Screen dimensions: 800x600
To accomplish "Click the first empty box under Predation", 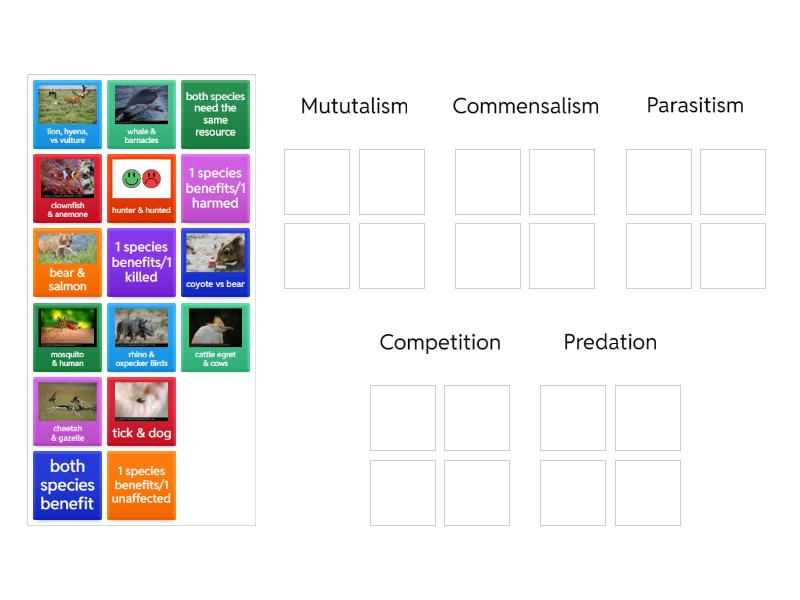I will pyautogui.click(x=573, y=418).
